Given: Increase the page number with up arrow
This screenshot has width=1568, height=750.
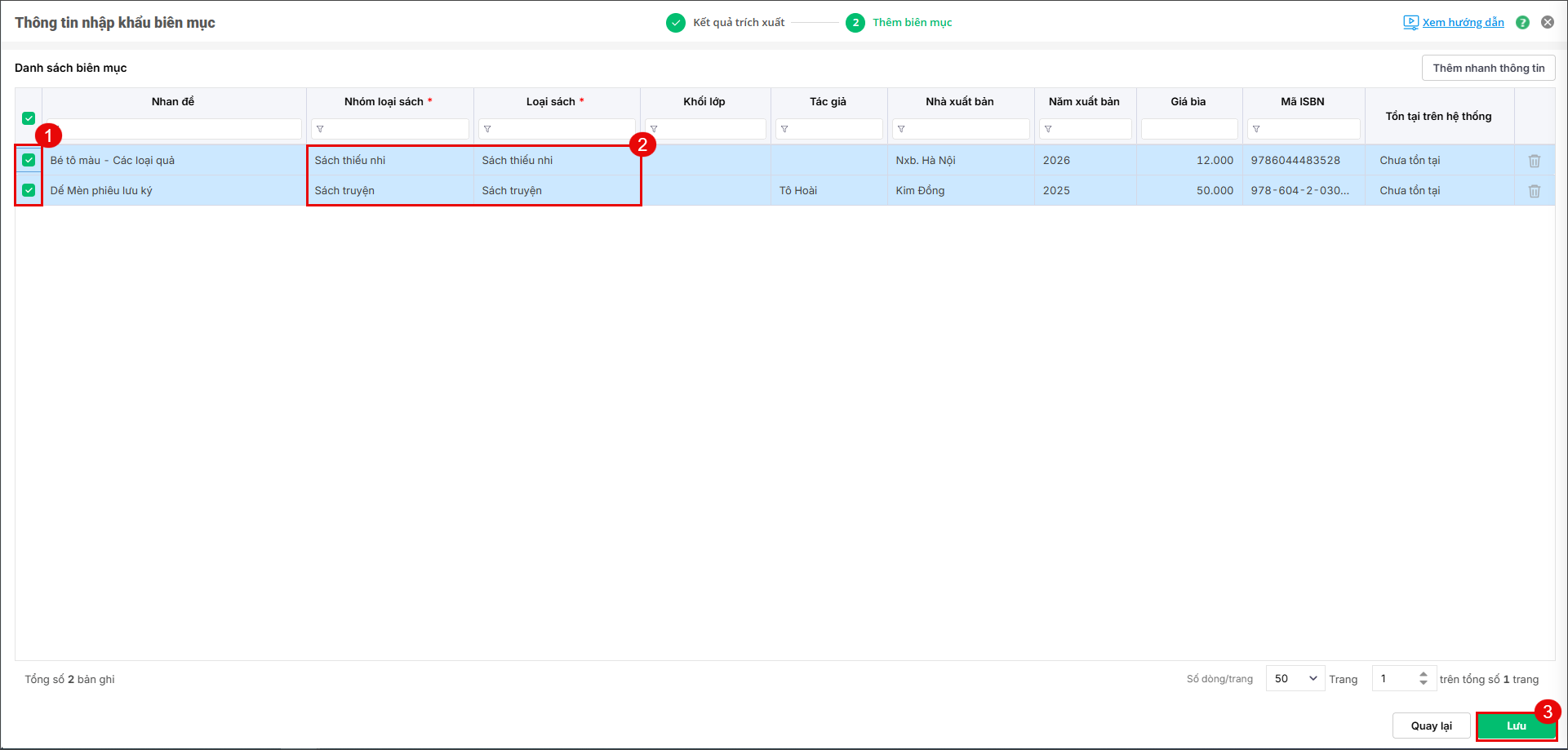Looking at the screenshot, I should (1424, 674).
